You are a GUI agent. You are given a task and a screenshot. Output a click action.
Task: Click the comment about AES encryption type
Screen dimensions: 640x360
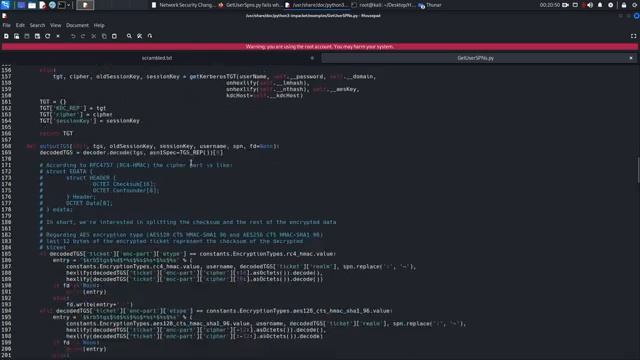click(181, 235)
